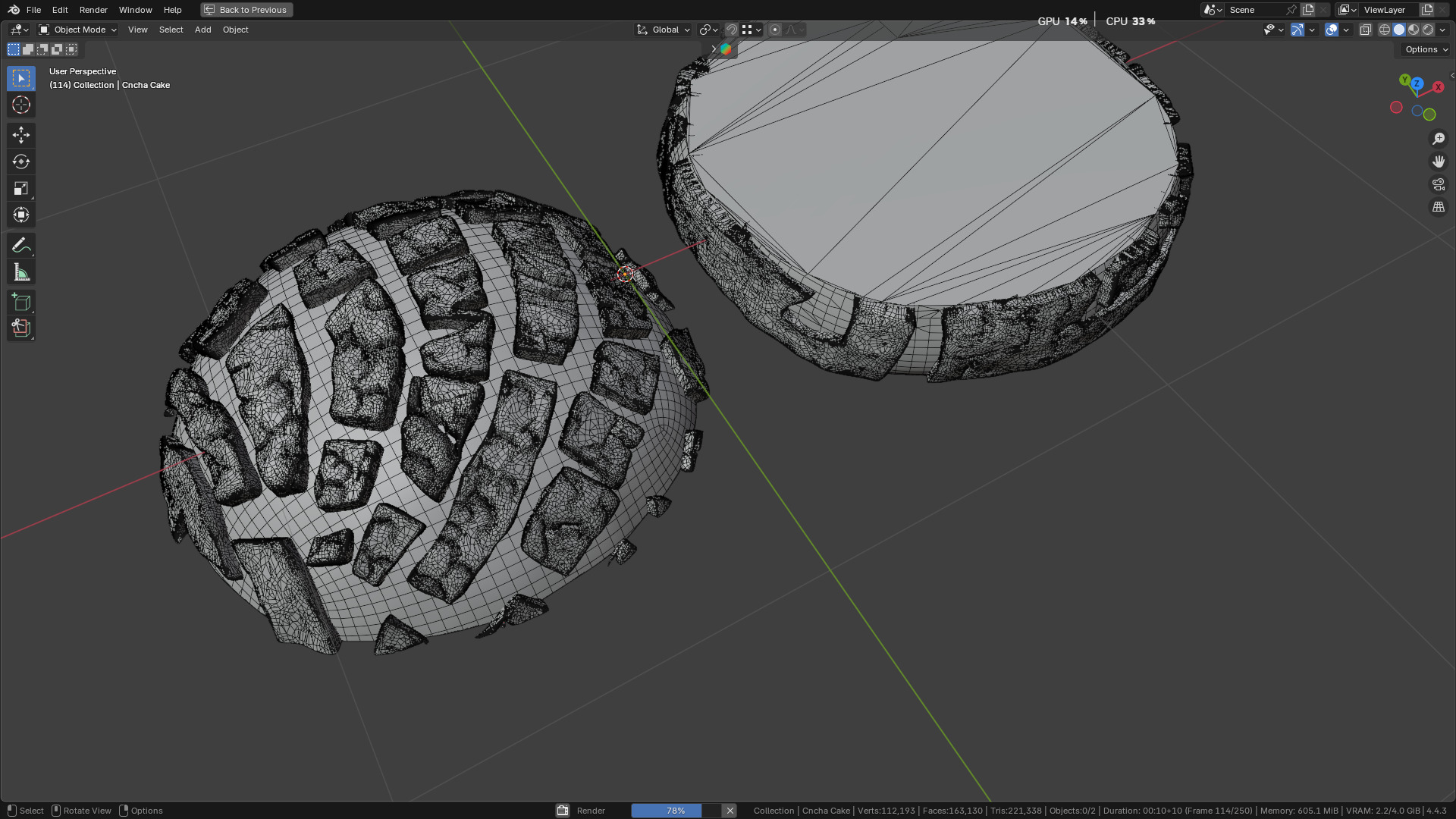Open Global transform orientation dropdown
The image size is (1456, 819).
[664, 30]
